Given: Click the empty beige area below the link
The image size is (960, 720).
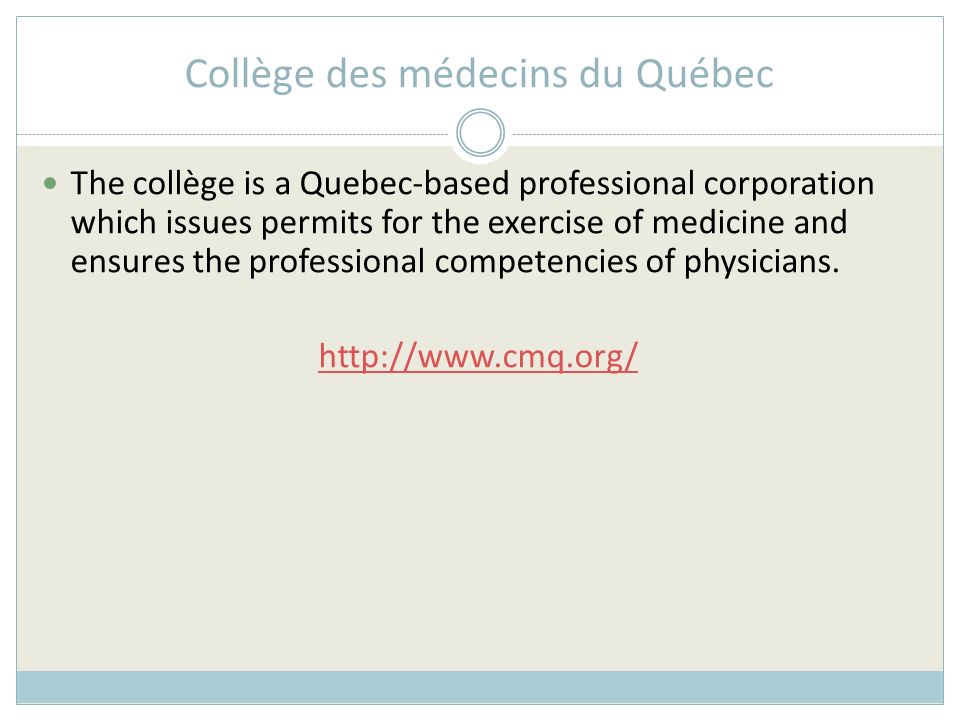Looking at the screenshot, I should coord(480,520).
